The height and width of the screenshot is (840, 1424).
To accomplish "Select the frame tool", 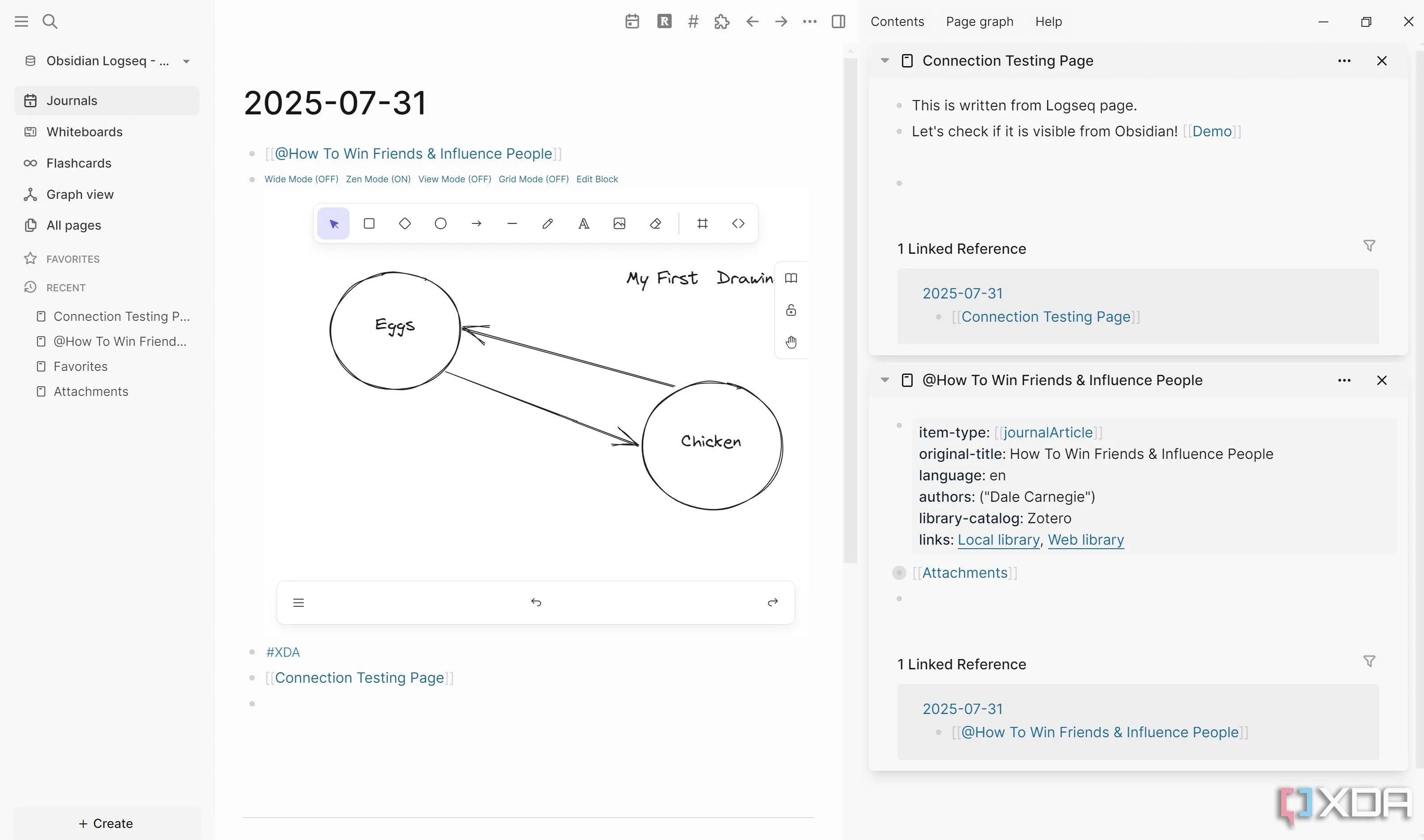I will pos(703,223).
